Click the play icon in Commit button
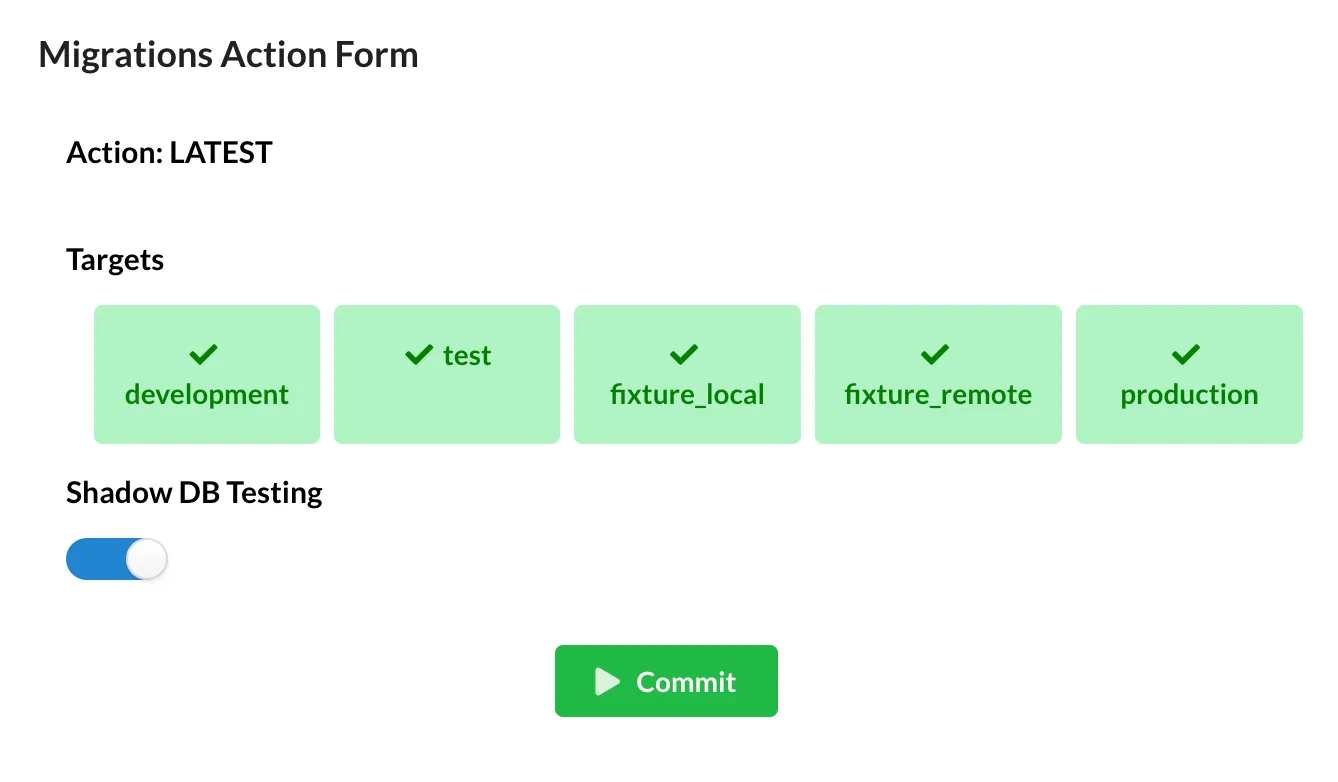The height and width of the screenshot is (782, 1338). point(607,682)
